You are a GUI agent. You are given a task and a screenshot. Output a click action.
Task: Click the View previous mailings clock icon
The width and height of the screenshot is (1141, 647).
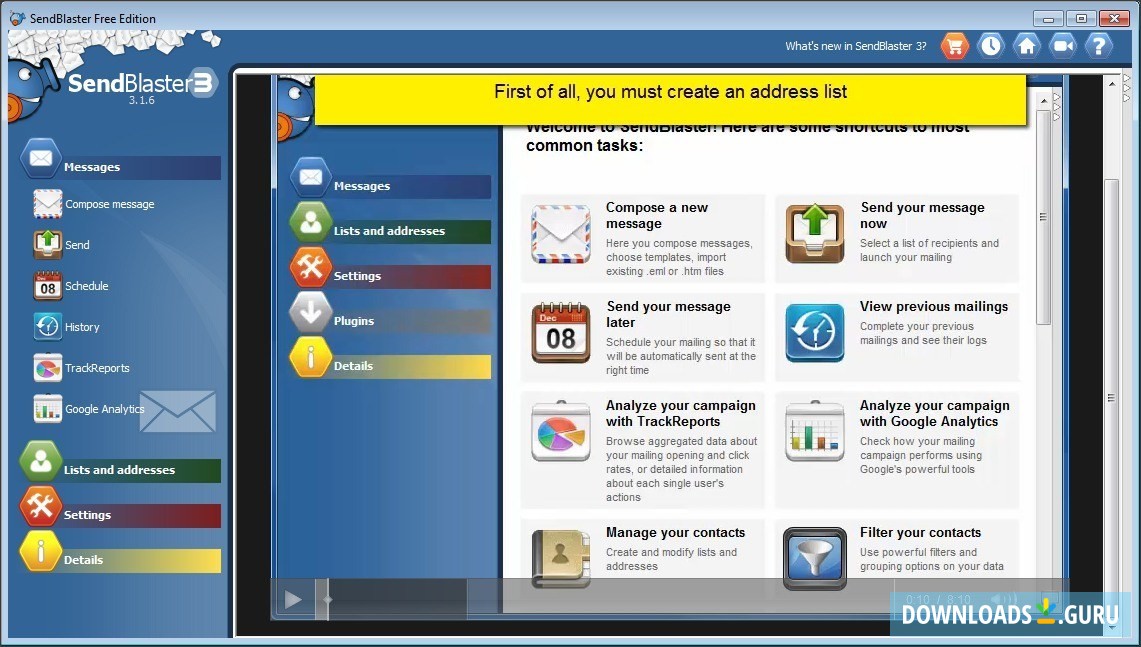[815, 333]
